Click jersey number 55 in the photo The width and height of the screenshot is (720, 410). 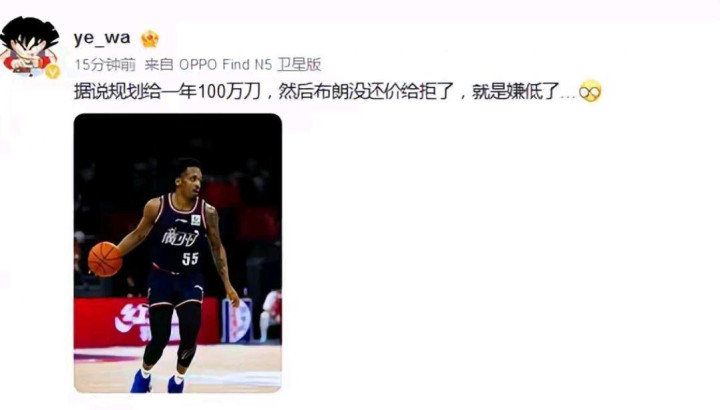[190, 258]
